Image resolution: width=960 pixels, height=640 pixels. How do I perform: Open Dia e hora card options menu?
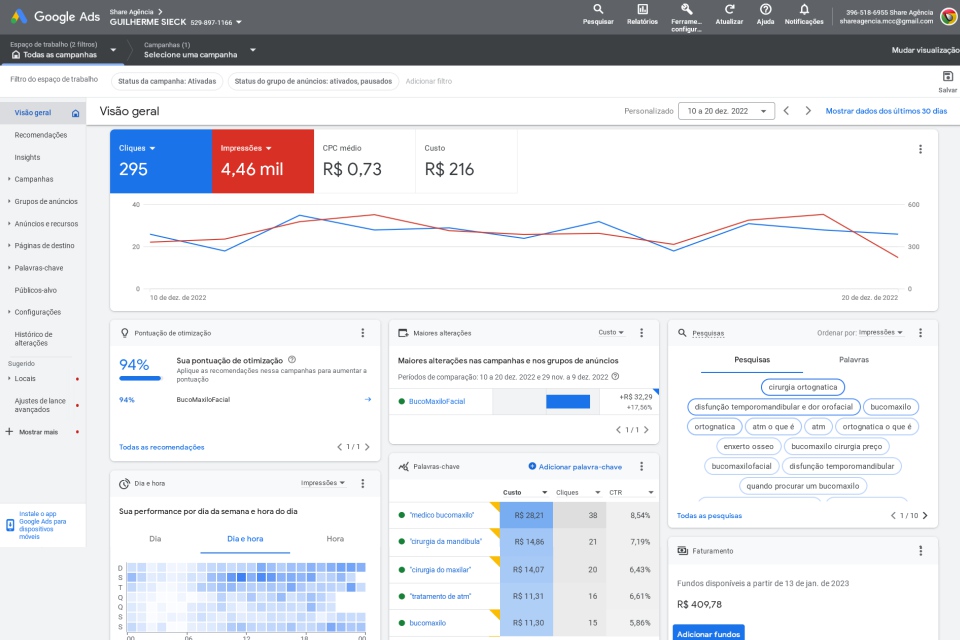(362, 483)
